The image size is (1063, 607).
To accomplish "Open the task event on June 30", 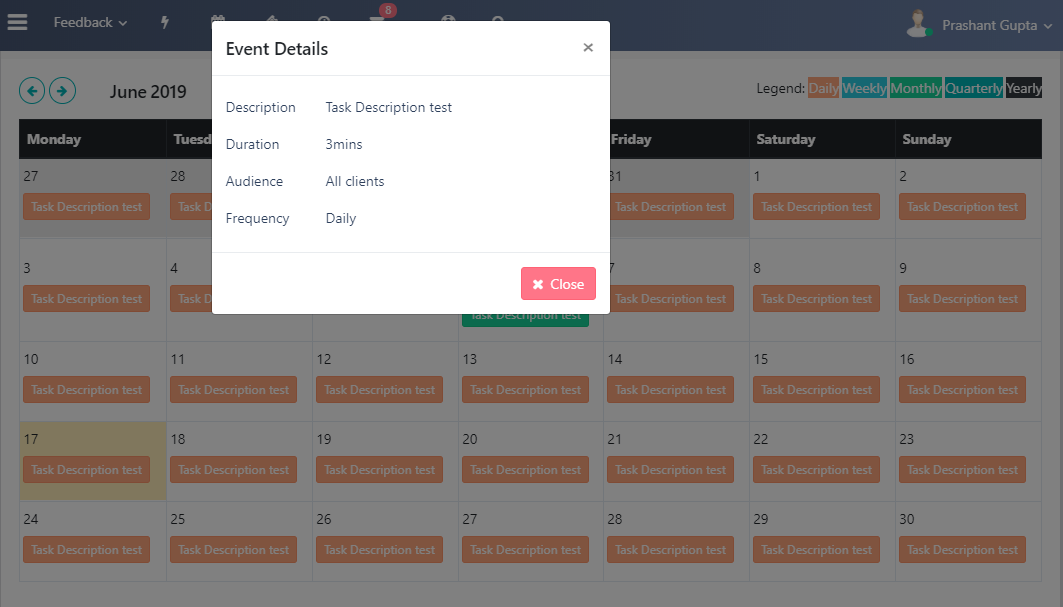I will [962, 550].
